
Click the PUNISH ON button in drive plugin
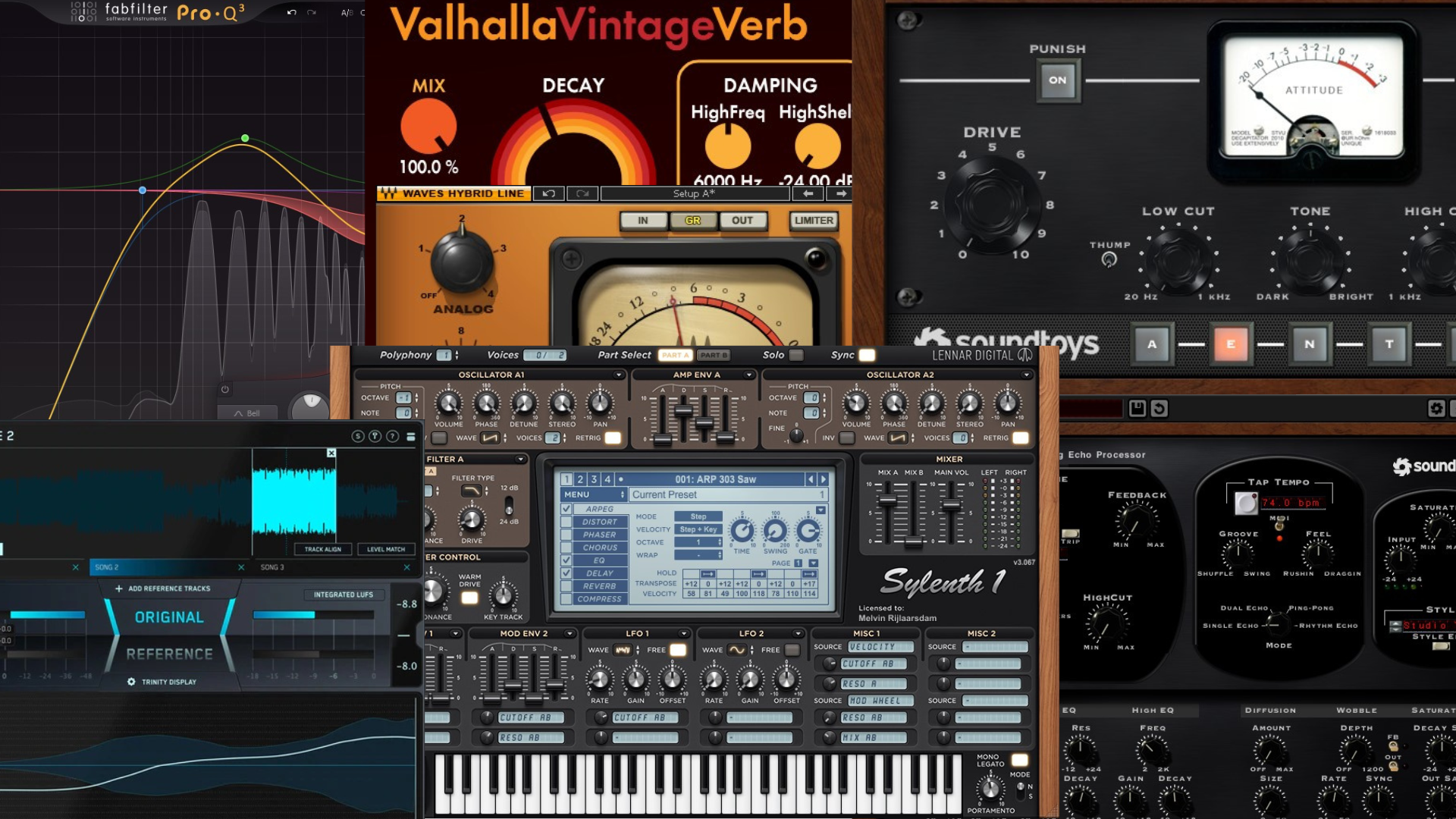point(1057,78)
